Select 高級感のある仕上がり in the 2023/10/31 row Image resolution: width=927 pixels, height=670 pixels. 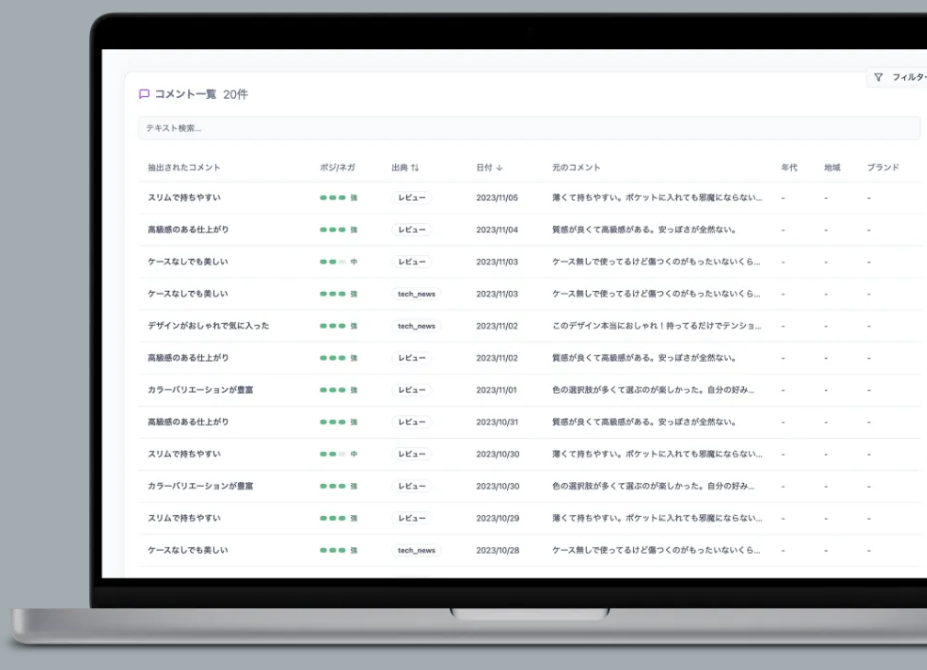tap(188, 422)
